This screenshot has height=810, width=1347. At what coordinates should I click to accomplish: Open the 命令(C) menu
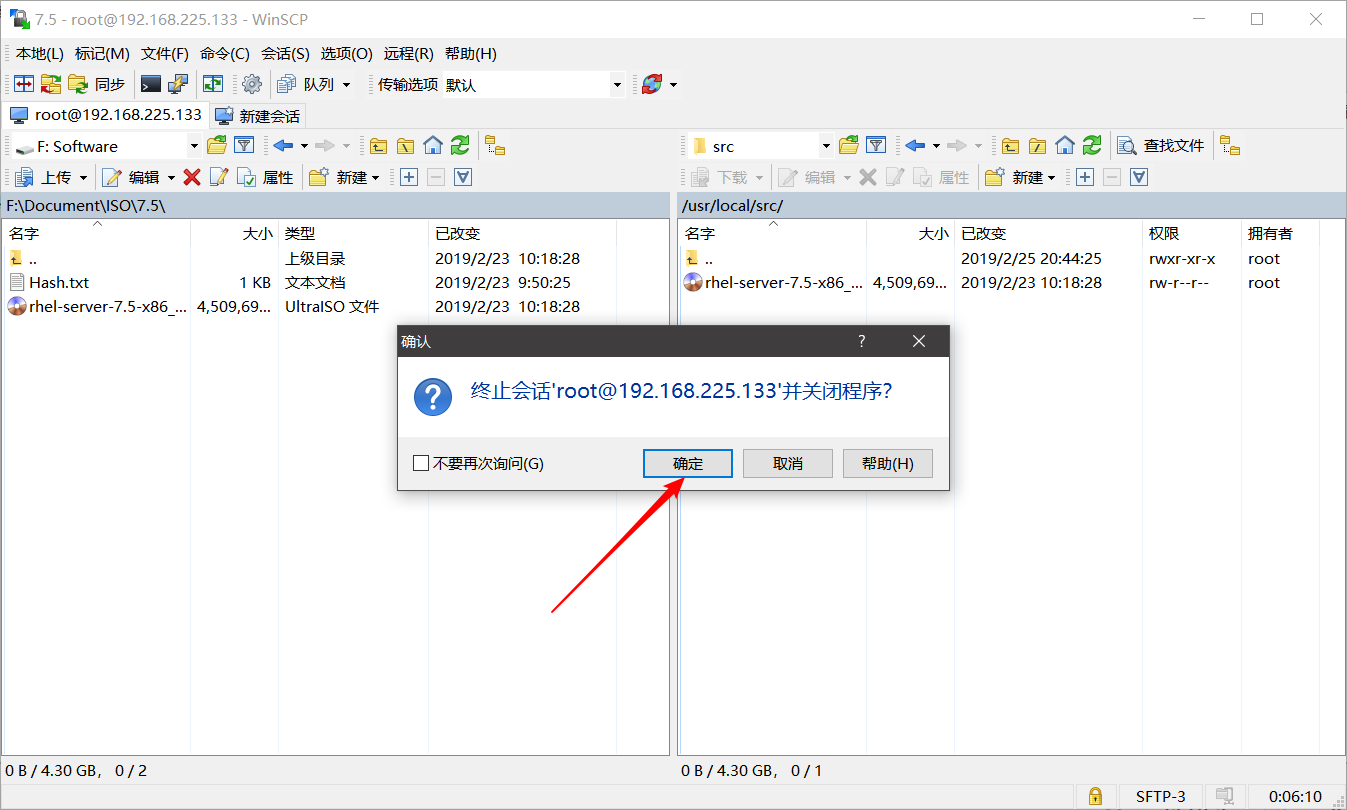(225, 53)
